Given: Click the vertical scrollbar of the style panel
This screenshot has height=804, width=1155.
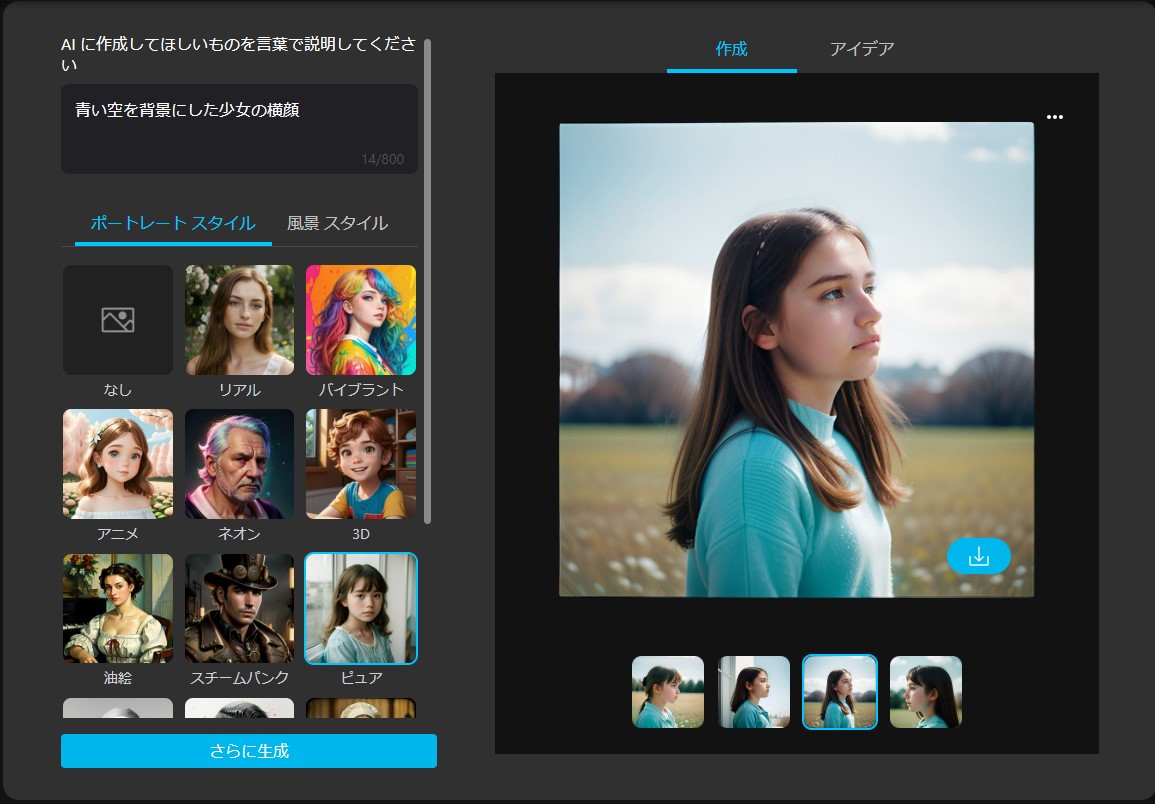Looking at the screenshot, I should (x=428, y=282).
